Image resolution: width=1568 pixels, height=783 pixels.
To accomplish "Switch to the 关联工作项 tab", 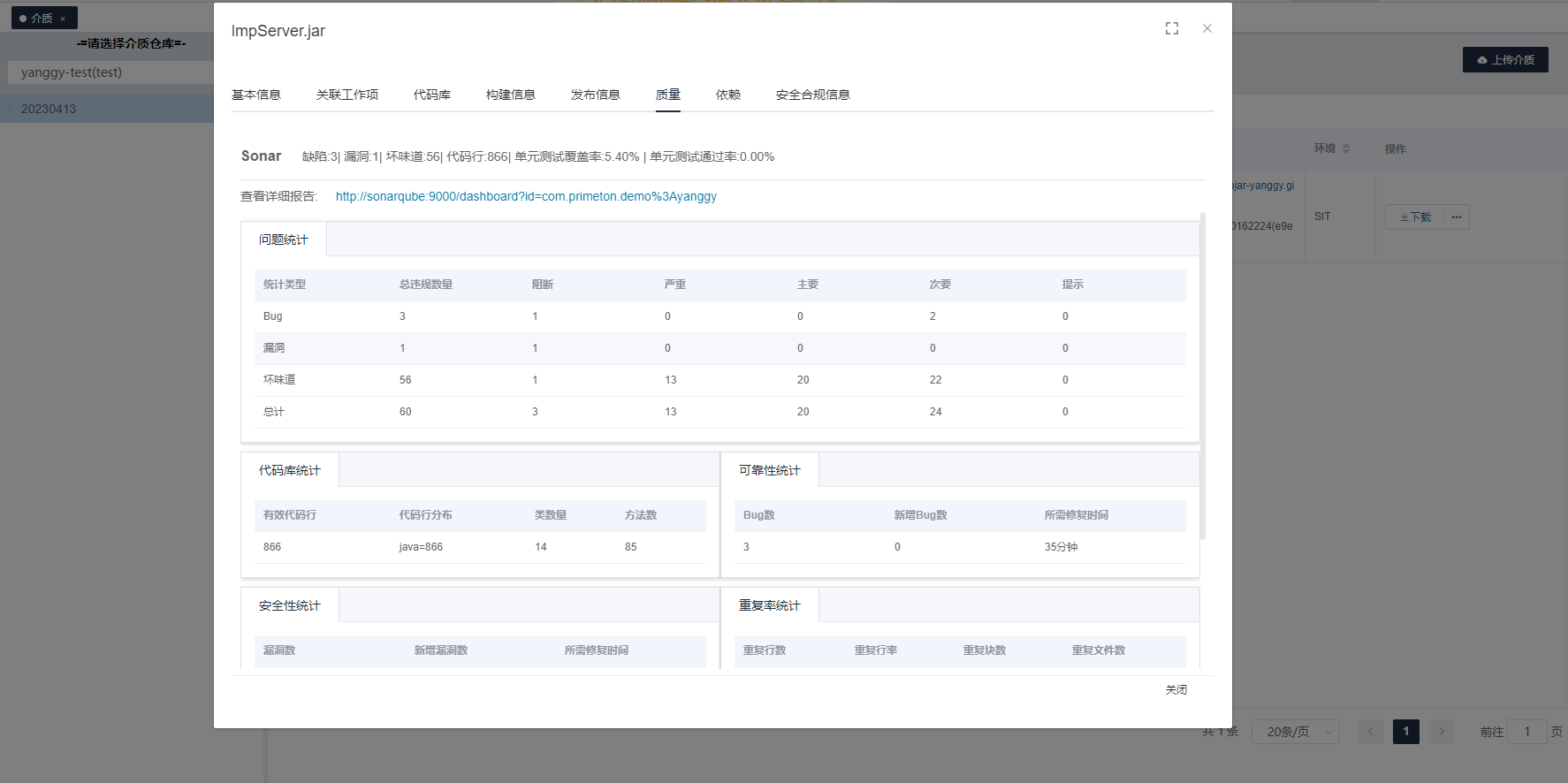I will (x=347, y=95).
